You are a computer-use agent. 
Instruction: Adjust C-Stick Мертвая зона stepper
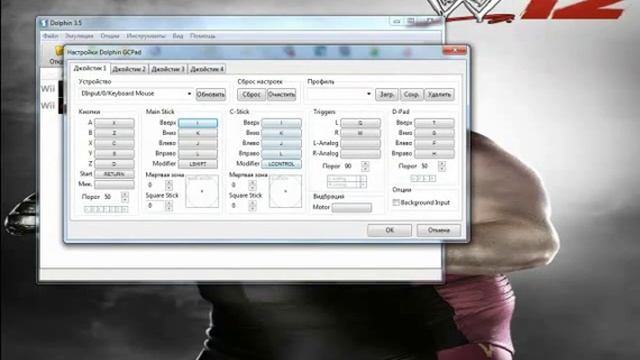pos(252,185)
